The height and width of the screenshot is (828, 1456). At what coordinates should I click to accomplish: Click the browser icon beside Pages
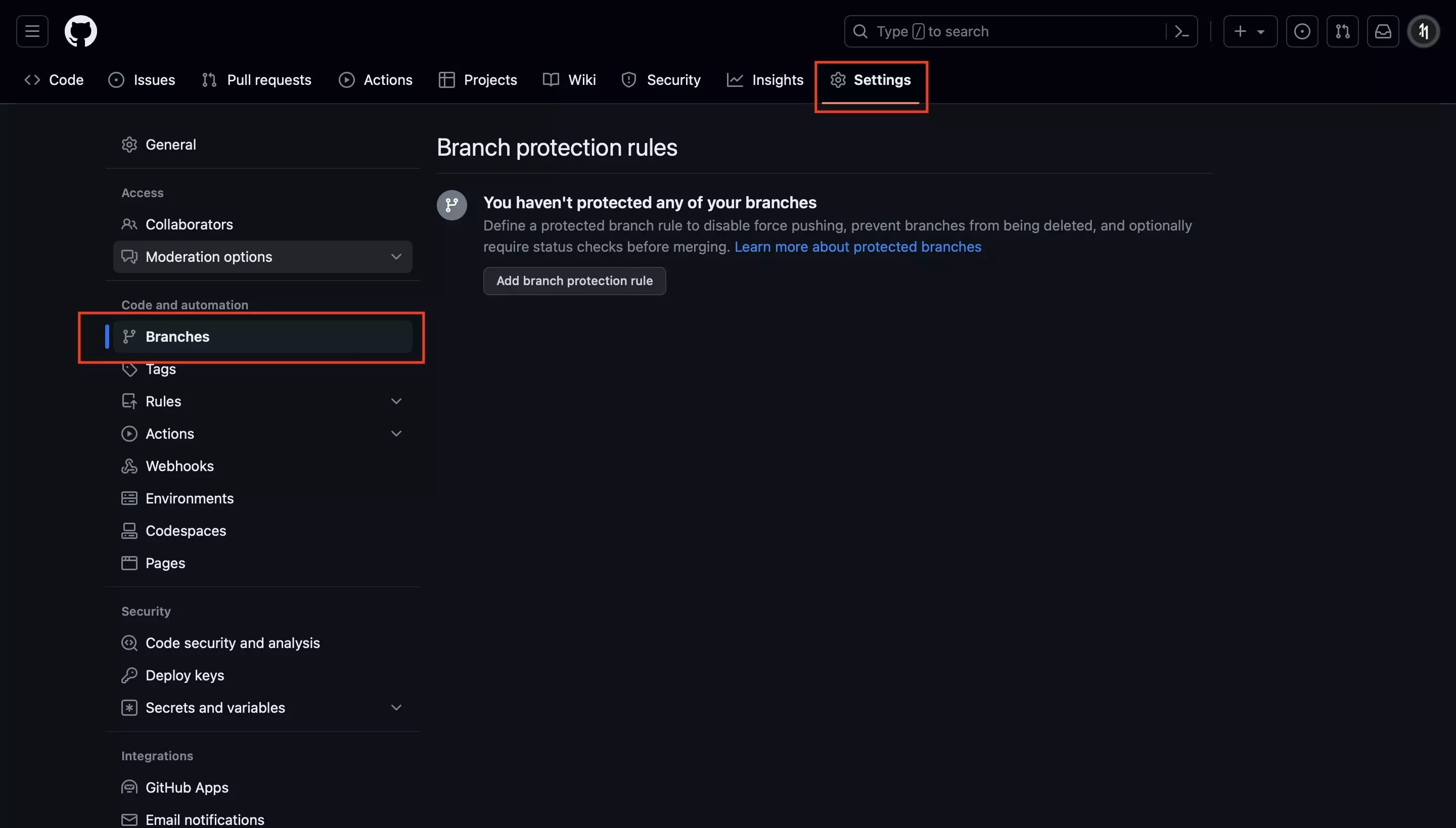click(129, 564)
